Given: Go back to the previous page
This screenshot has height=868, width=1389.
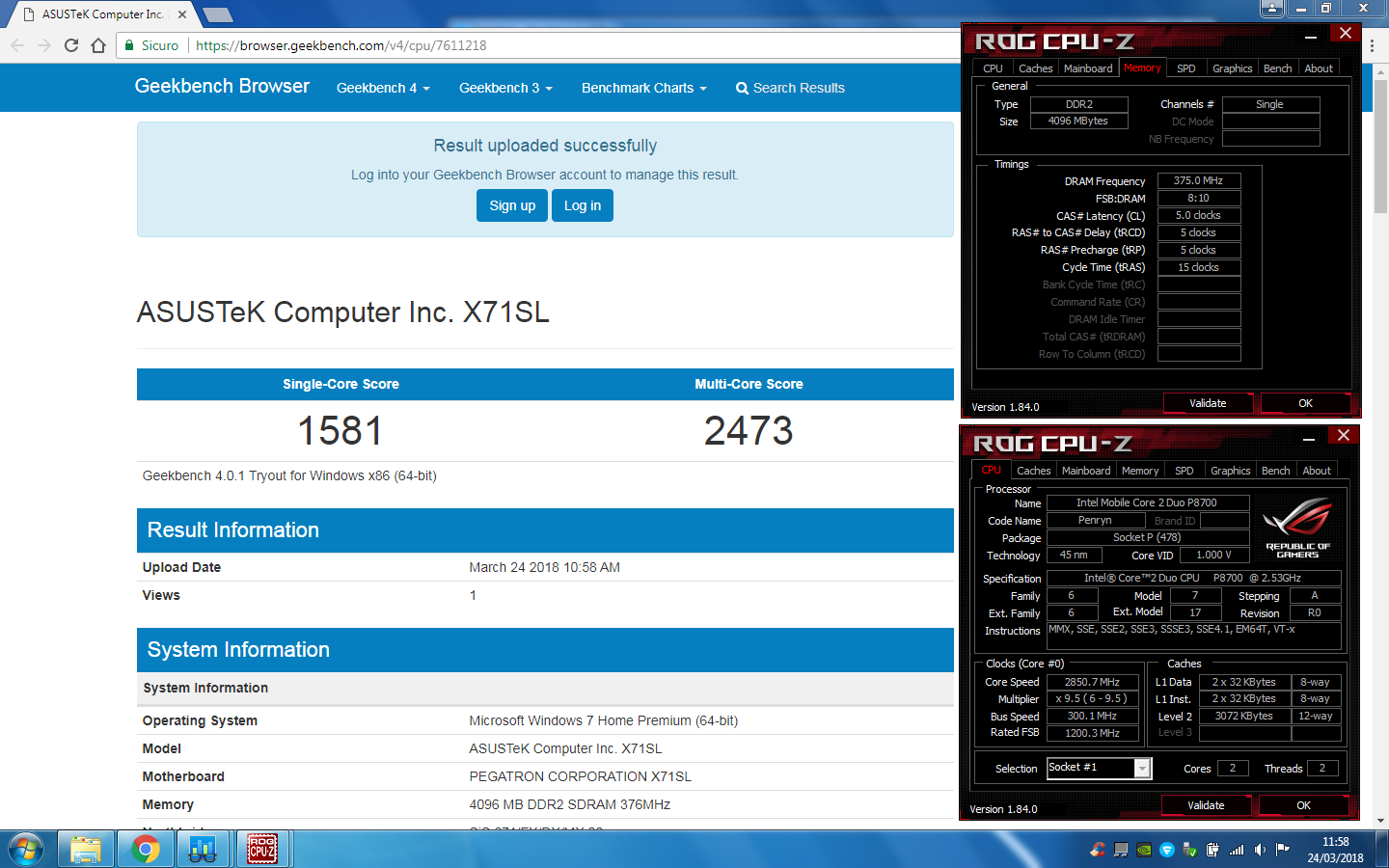Looking at the screenshot, I should pyautogui.click(x=17, y=45).
